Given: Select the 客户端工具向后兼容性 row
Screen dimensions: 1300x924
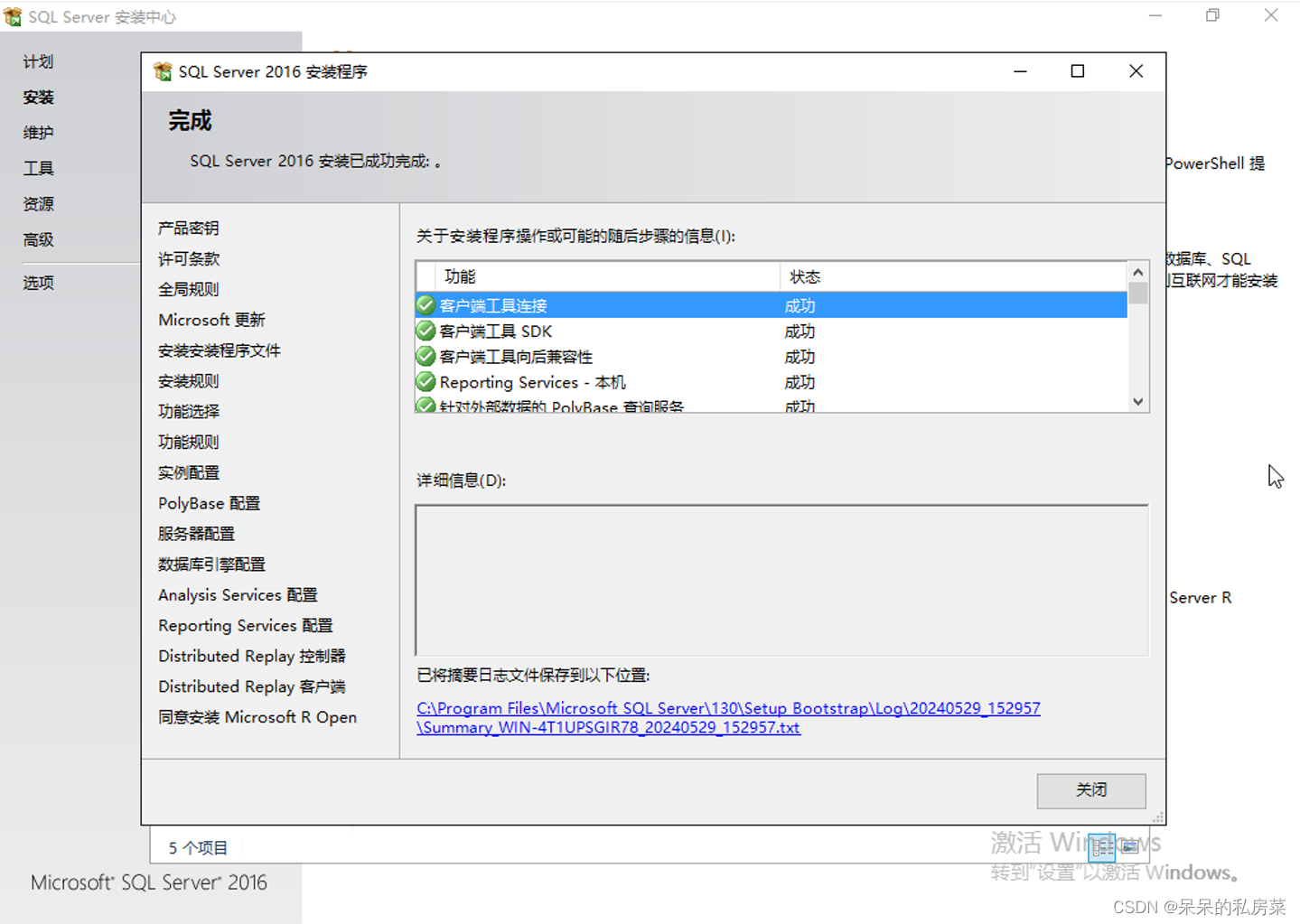Looking at the screenshot, I should click(772, 356).
